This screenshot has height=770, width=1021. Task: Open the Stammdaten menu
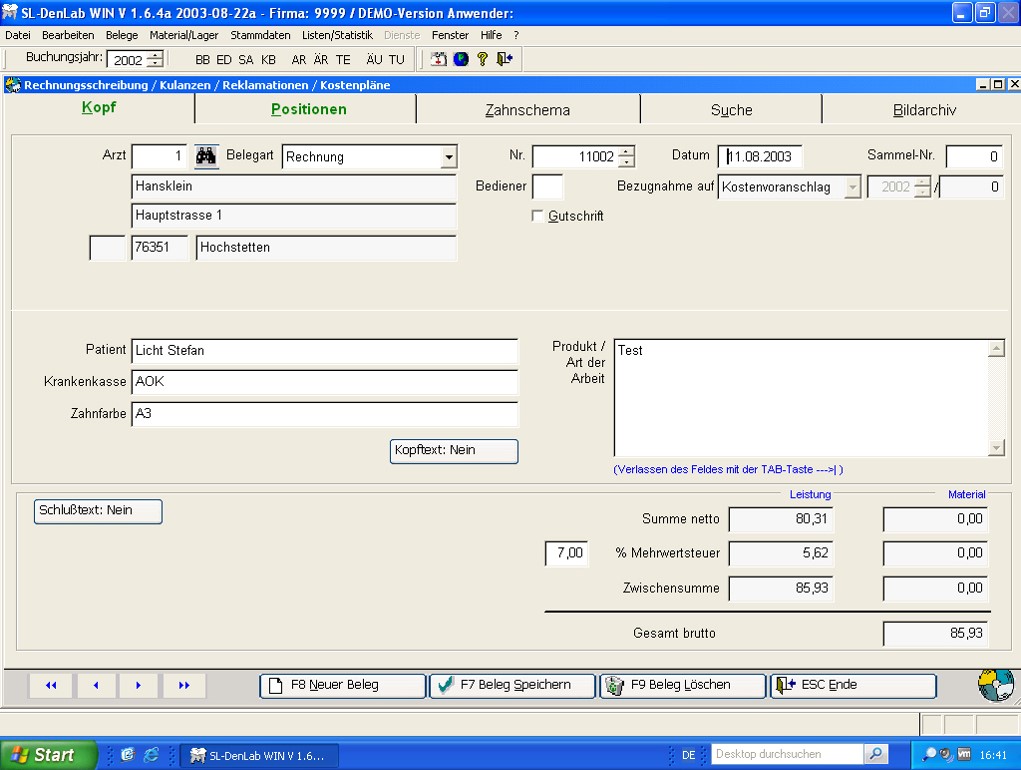point(260,35)
